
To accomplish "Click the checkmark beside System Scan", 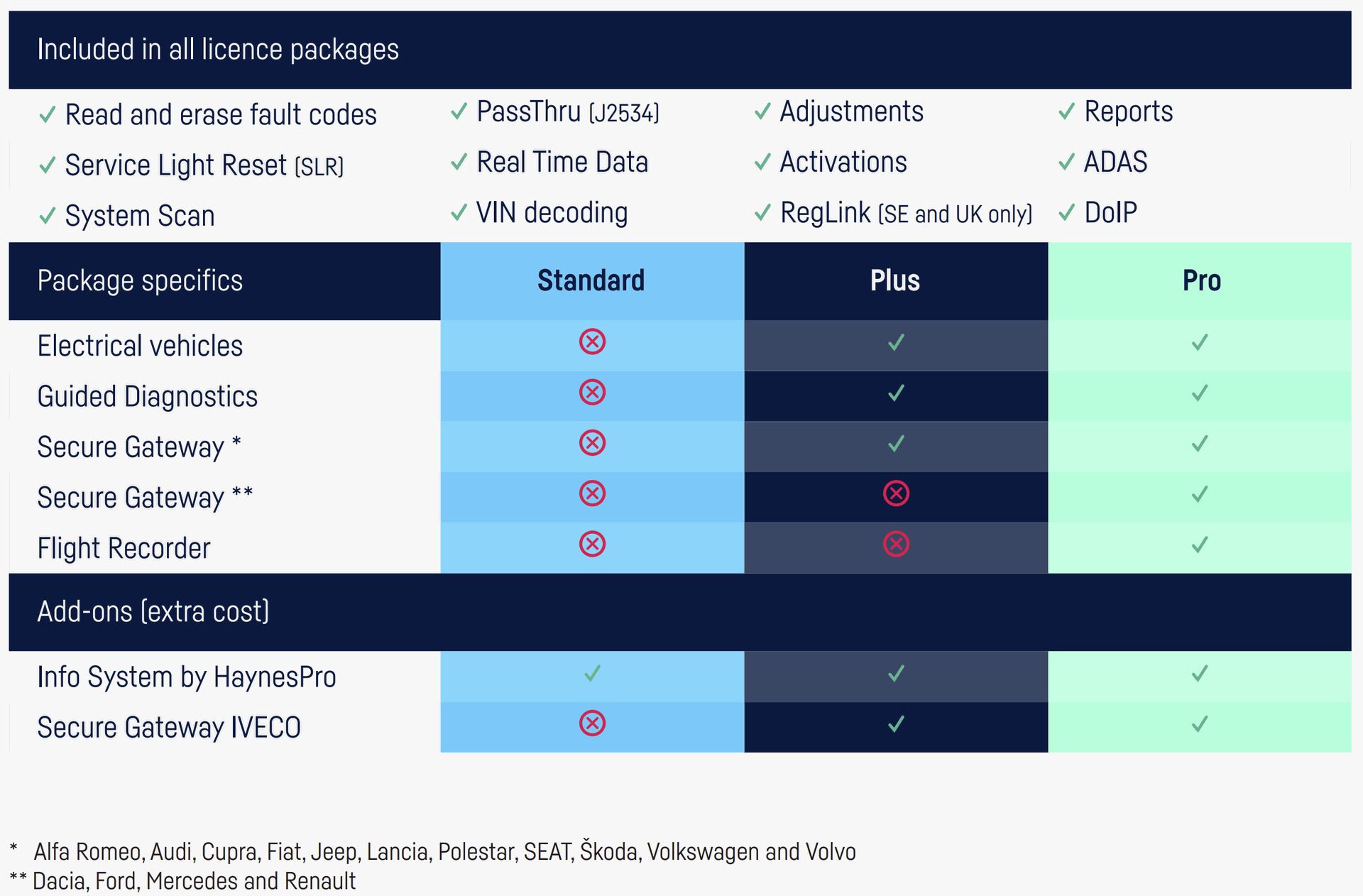I will [x=47, y=215].
